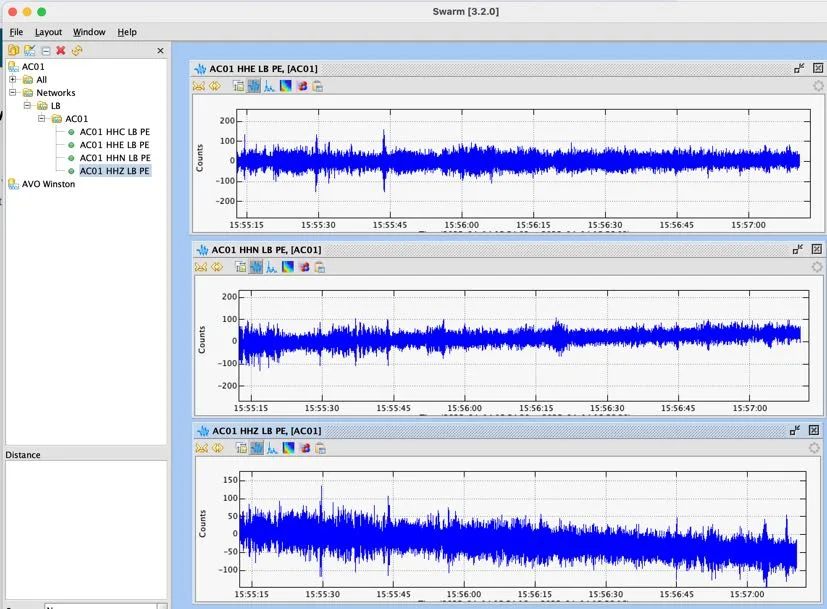
Task: Remove data source with red X icon
Action: tap(61, 51)
